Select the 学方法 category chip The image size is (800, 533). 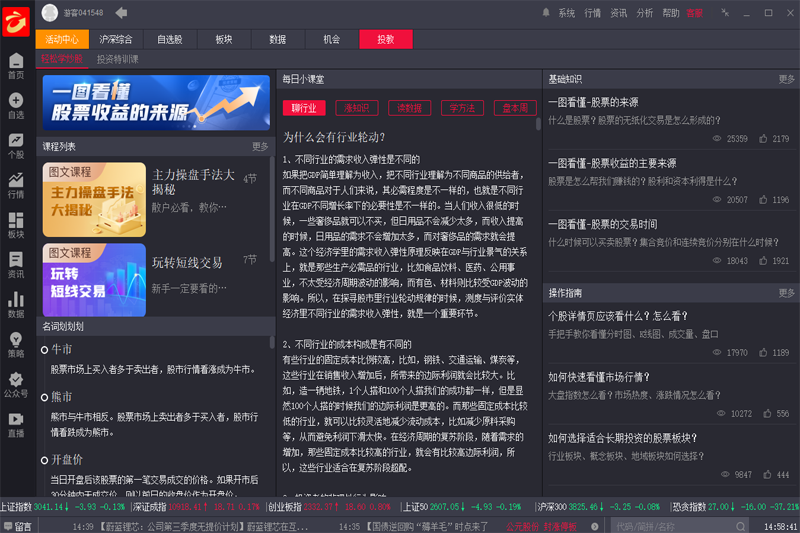462,108
